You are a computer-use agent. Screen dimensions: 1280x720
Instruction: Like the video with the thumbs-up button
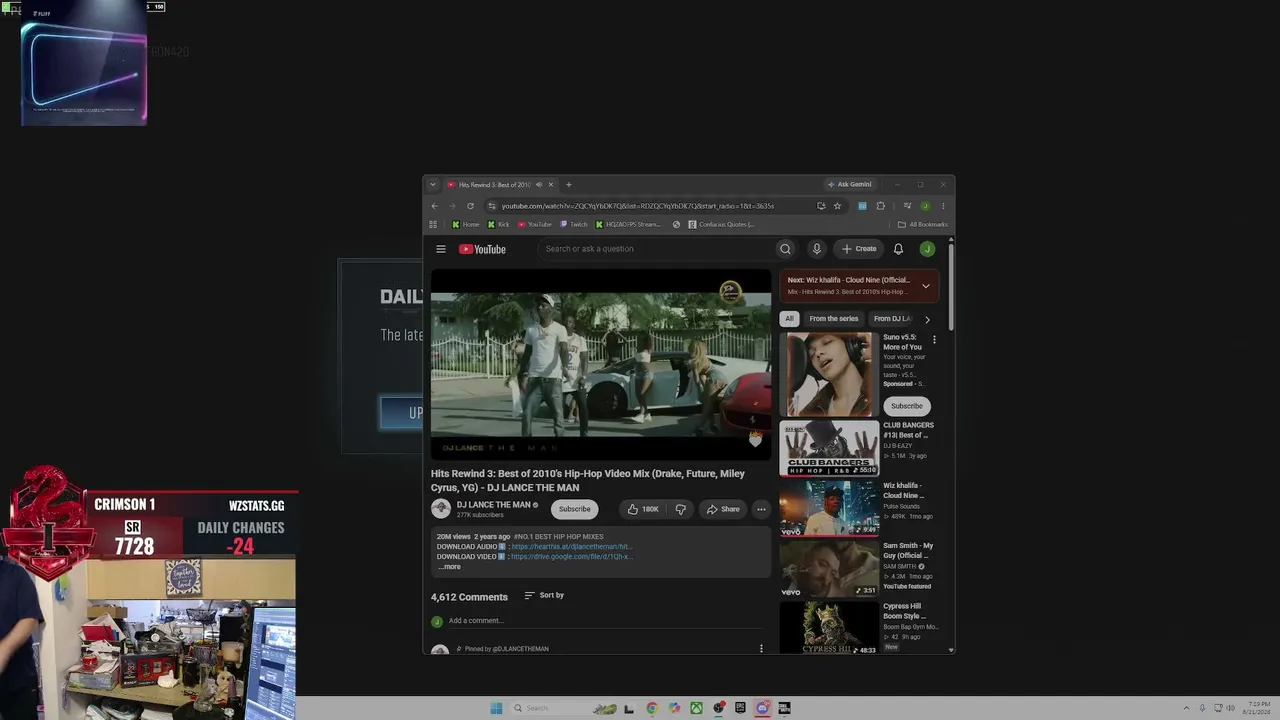point(643,509)
